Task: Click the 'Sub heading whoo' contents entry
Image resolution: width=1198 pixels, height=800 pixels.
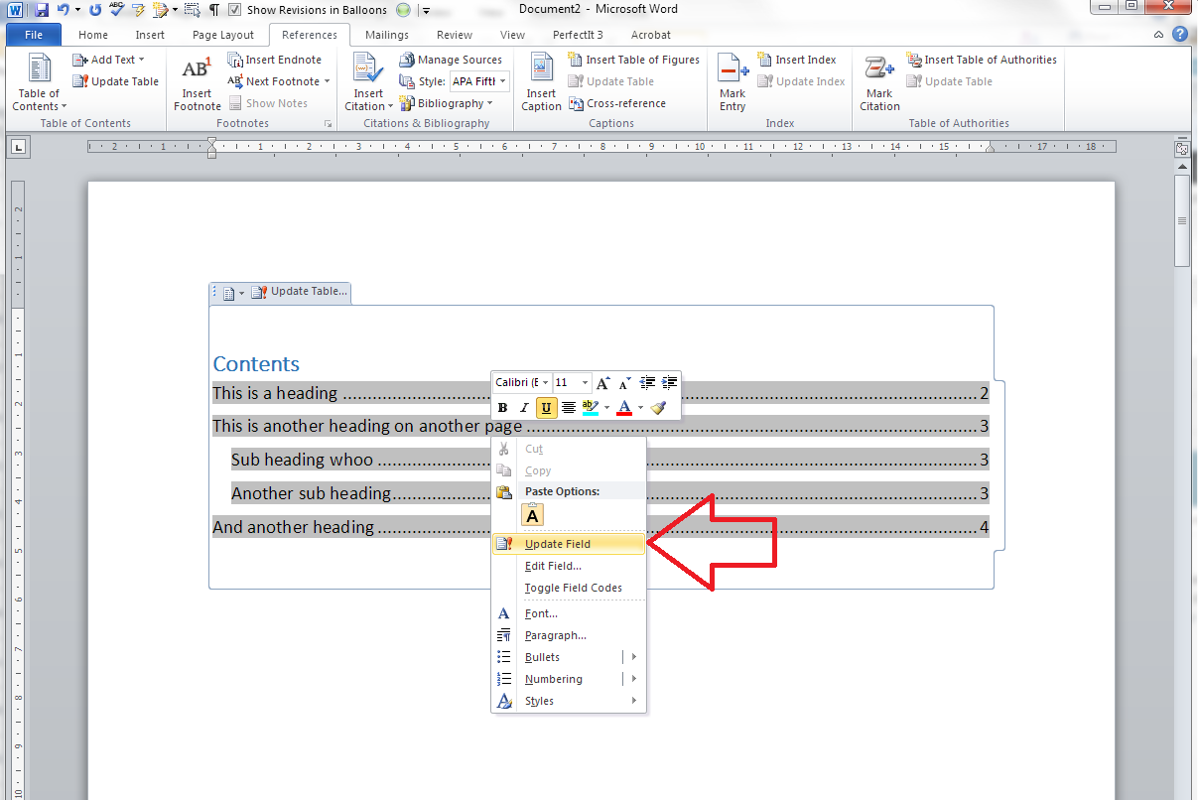Action: (301, 460)
